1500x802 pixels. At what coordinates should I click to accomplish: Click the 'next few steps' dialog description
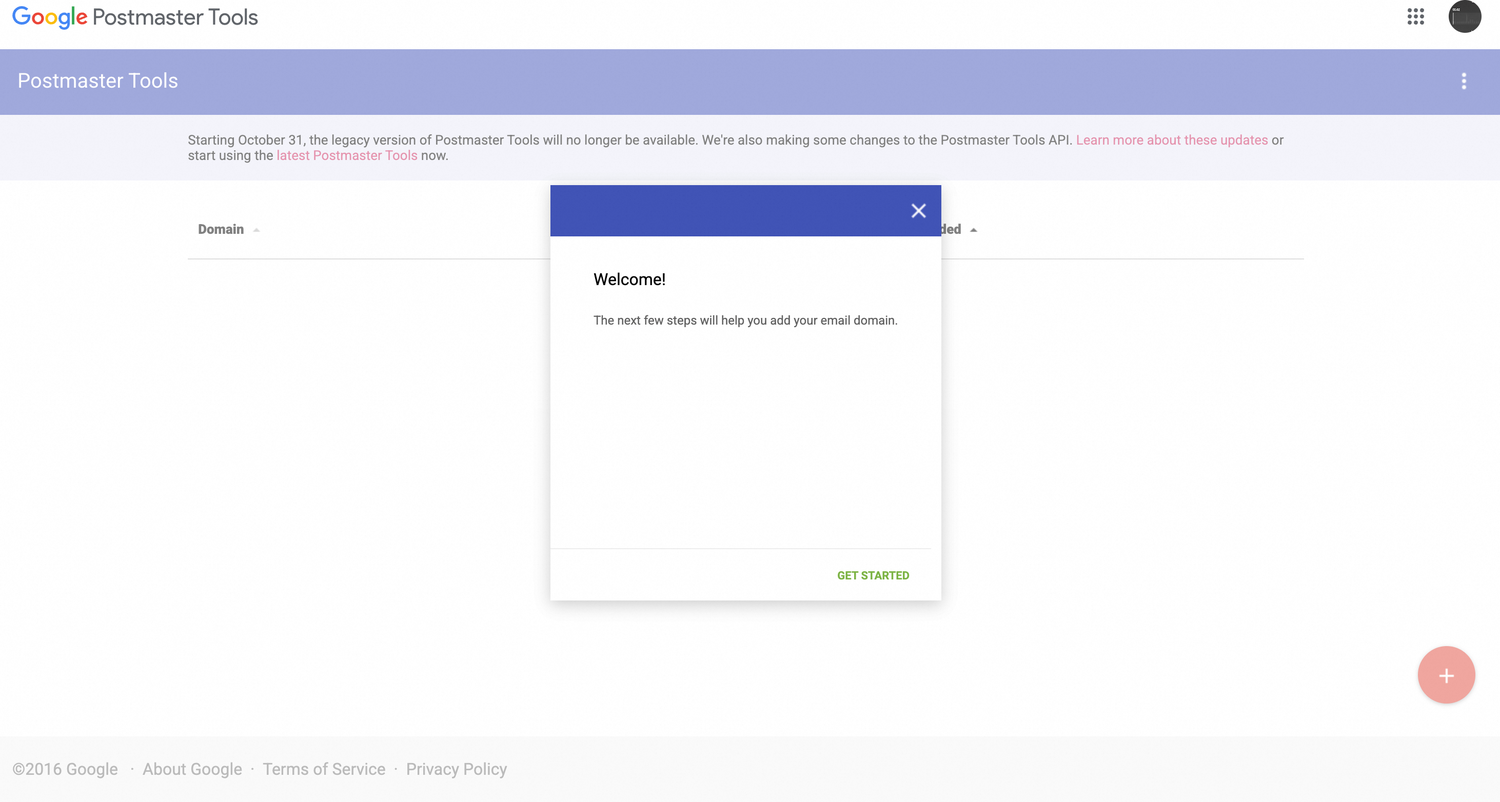(745, 321)
